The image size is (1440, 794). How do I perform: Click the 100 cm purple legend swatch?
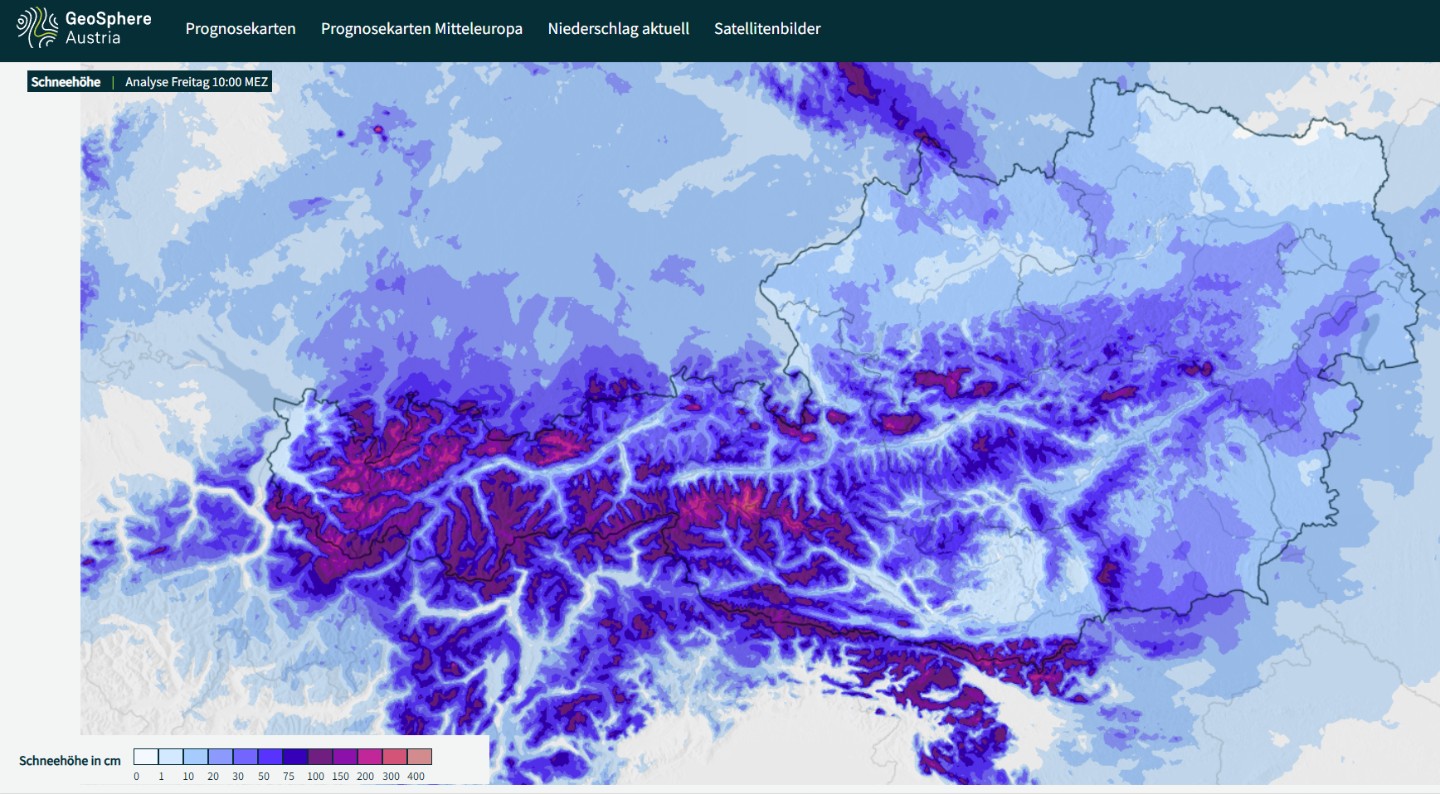tap(320, 757)
